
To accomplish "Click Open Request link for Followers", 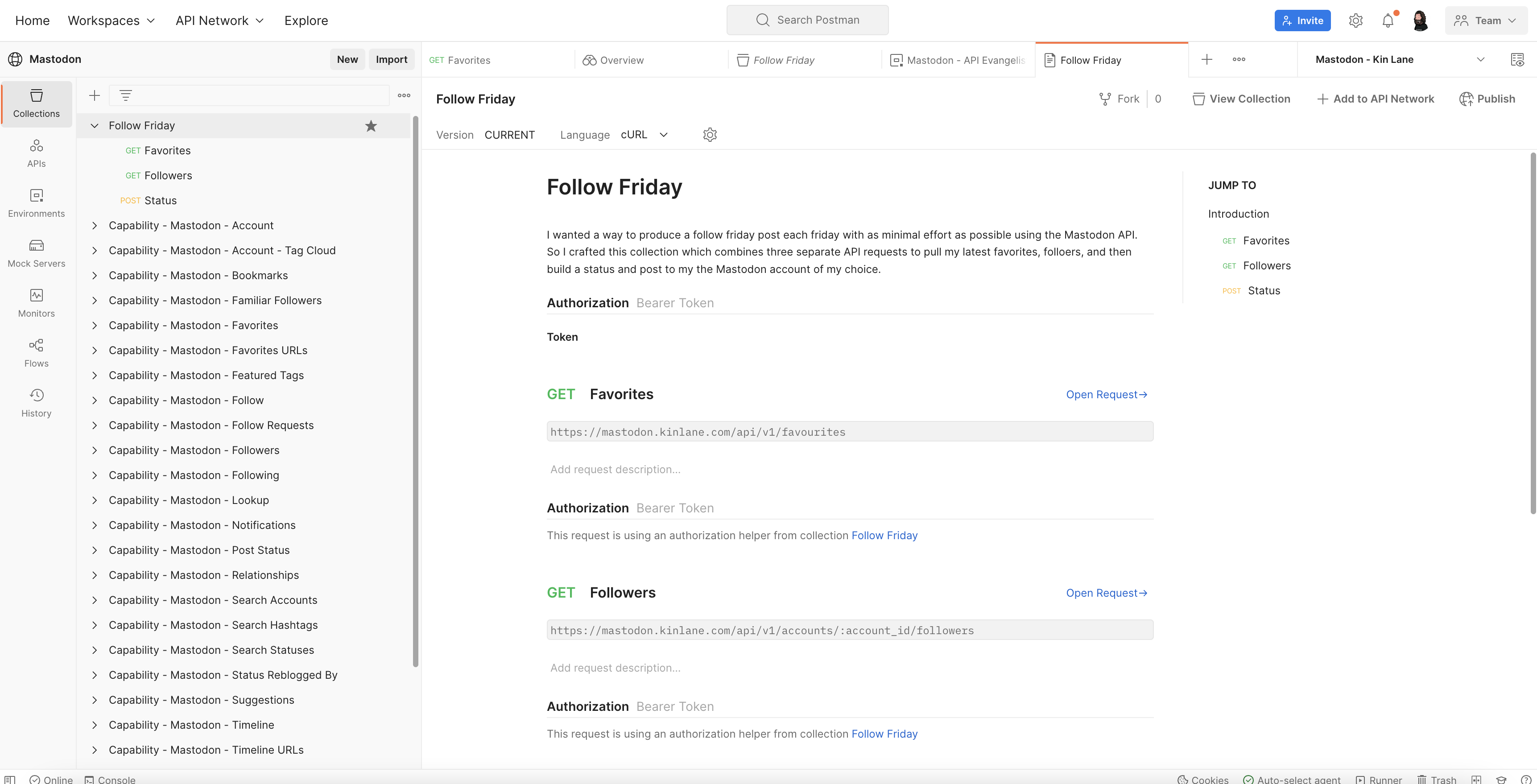I will [x=1106, y=593].
